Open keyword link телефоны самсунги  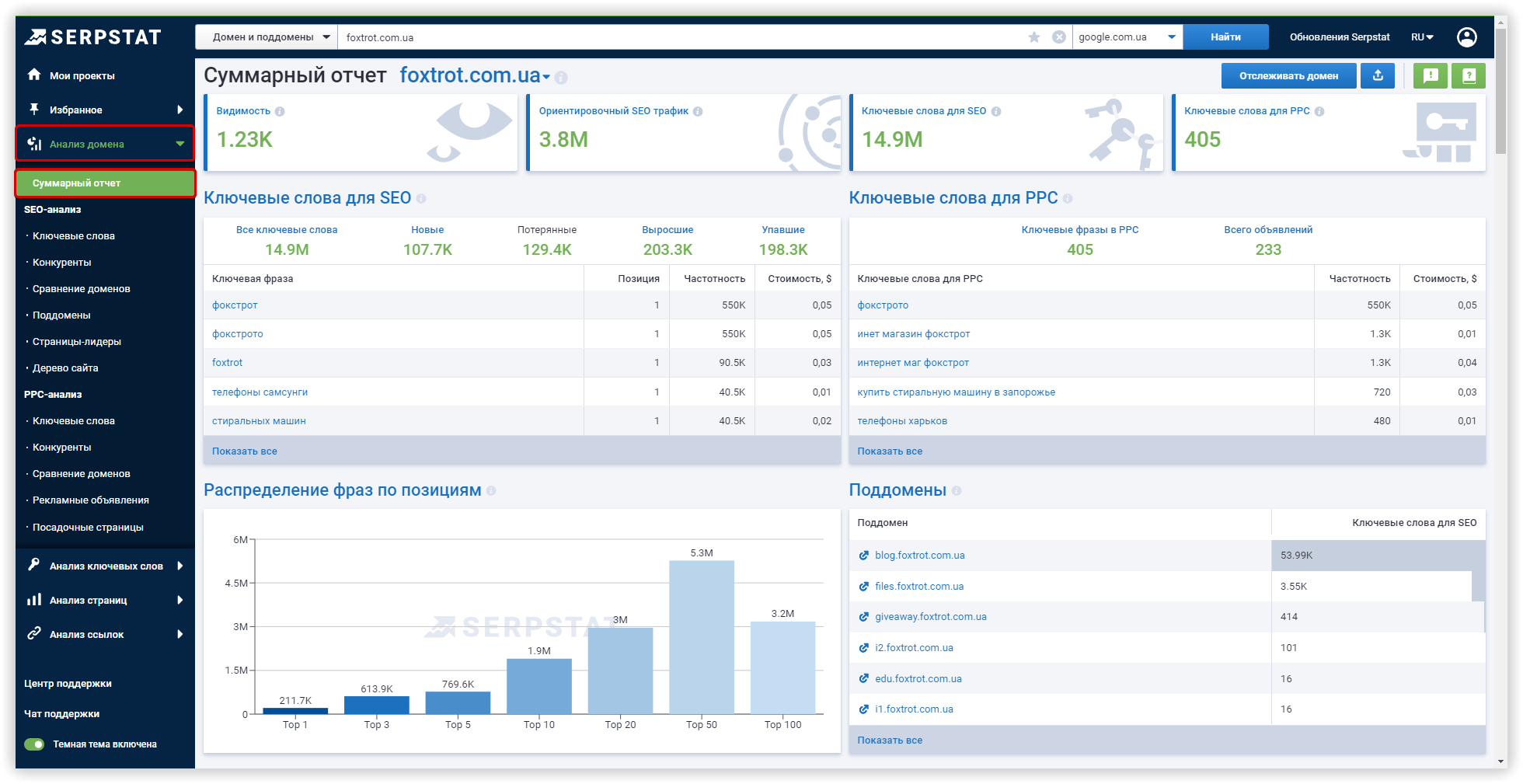click(260, 392)
